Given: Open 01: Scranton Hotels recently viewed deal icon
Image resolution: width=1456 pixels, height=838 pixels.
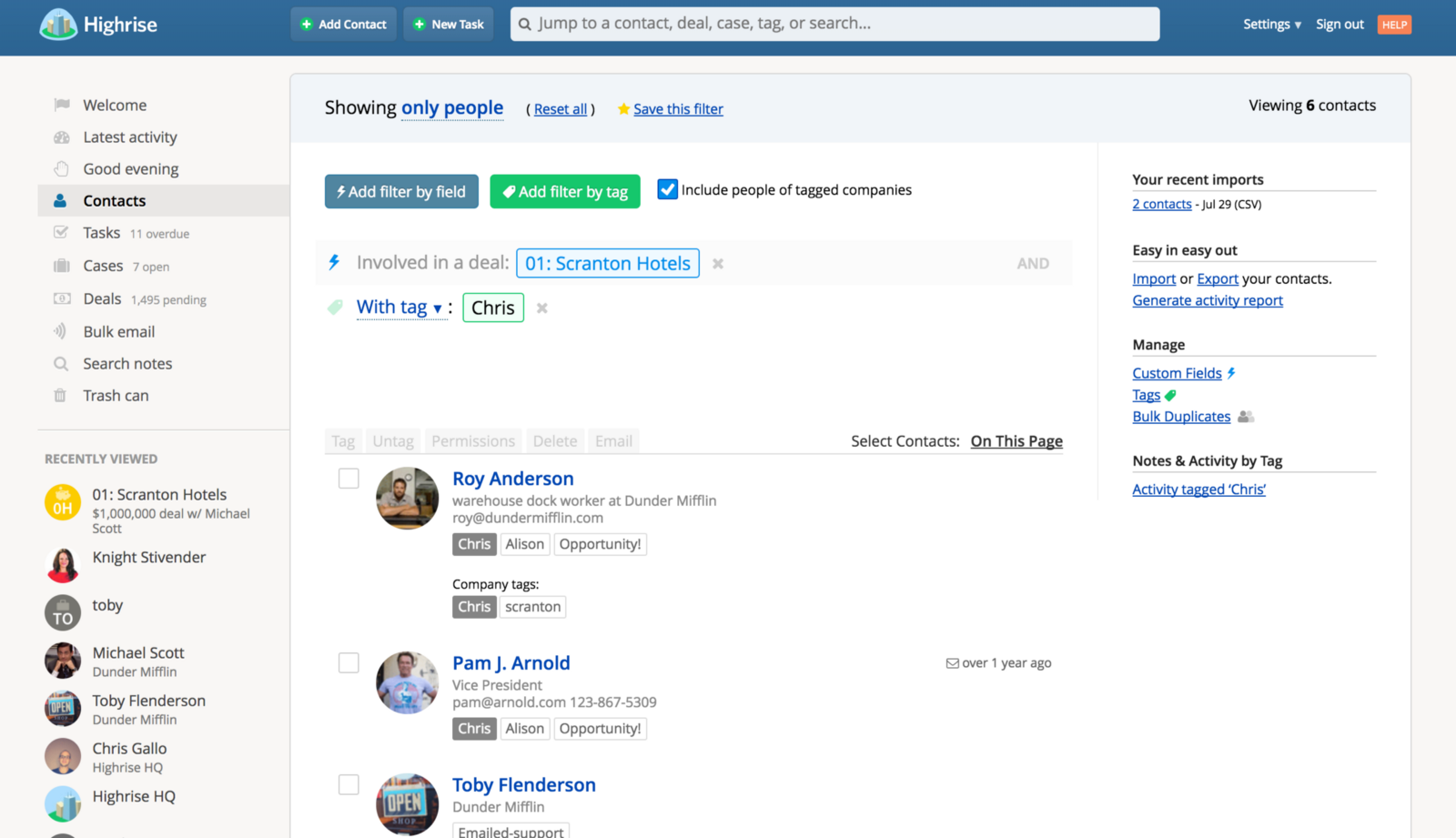Looking at the screenshot, I should pos(63,502).
